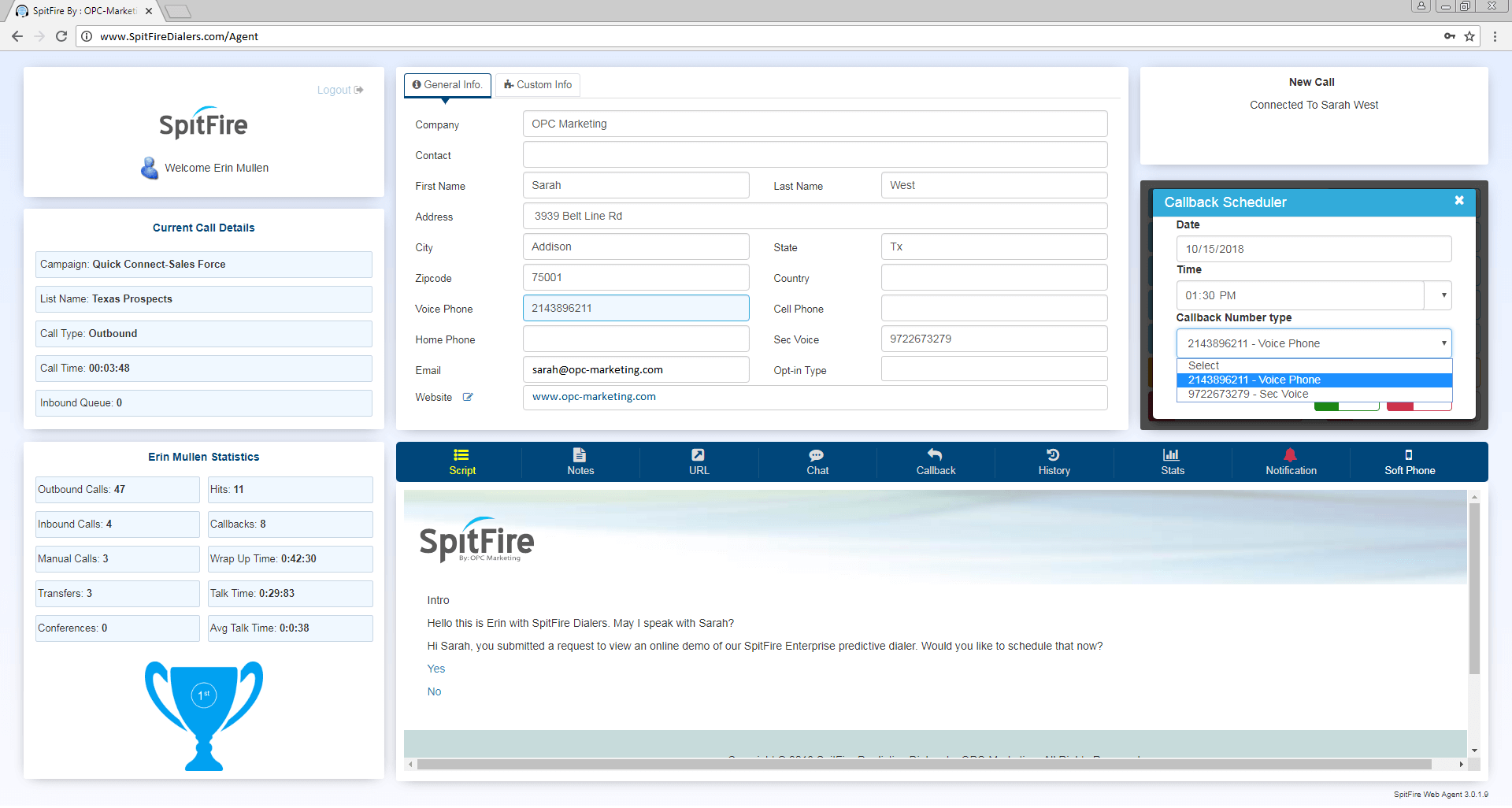Image resolution: width=1512 pixels, height=808 pixels.
Task: Open the Soft Phone icon
Action: point(1409,454)
